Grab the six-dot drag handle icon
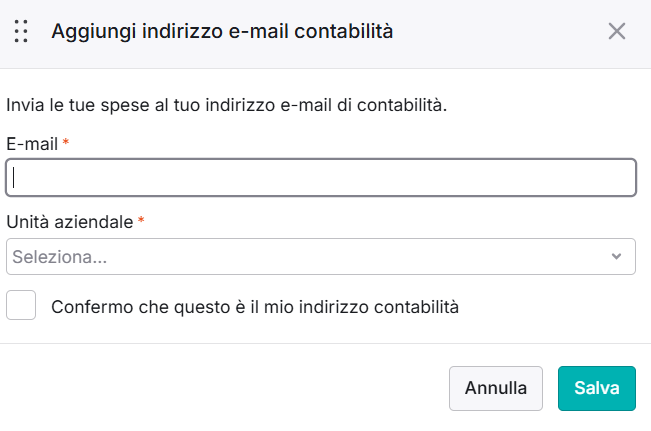651x431 pixels. coord(21,31)
